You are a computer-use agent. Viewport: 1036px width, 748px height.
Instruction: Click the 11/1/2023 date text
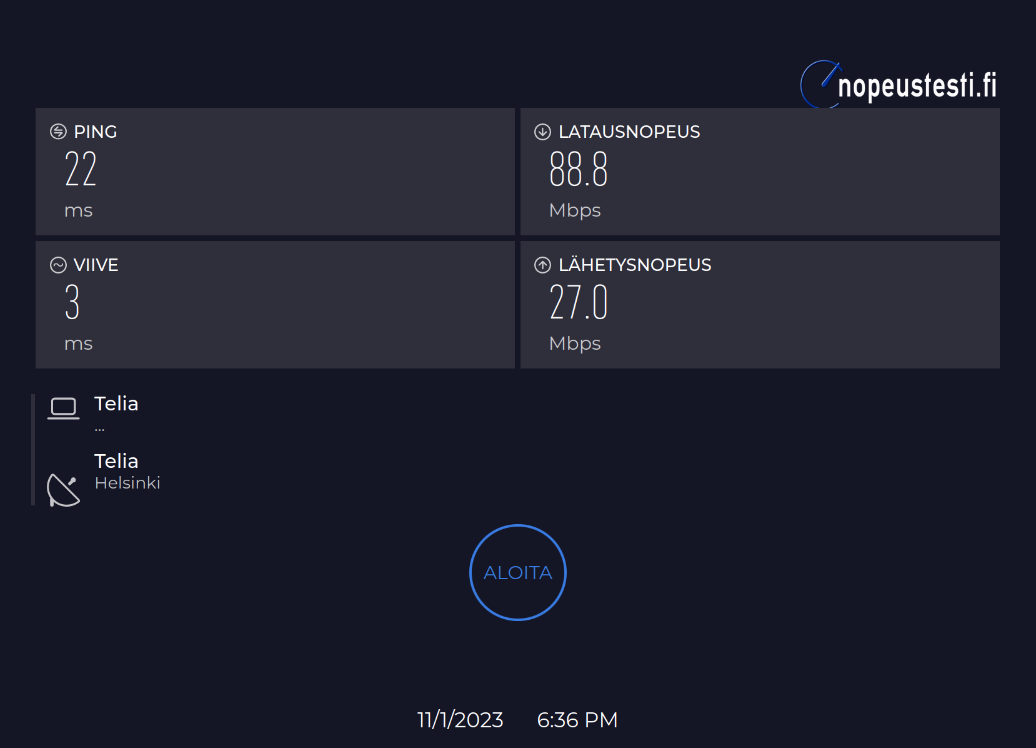pyautogui.click(x=460, y=720)
